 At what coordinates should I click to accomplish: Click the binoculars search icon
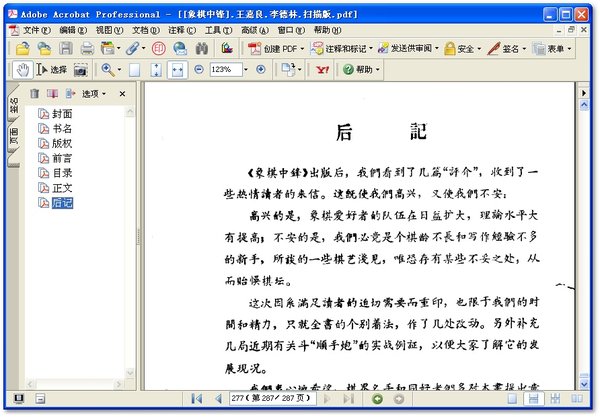(x=202, y=48)
